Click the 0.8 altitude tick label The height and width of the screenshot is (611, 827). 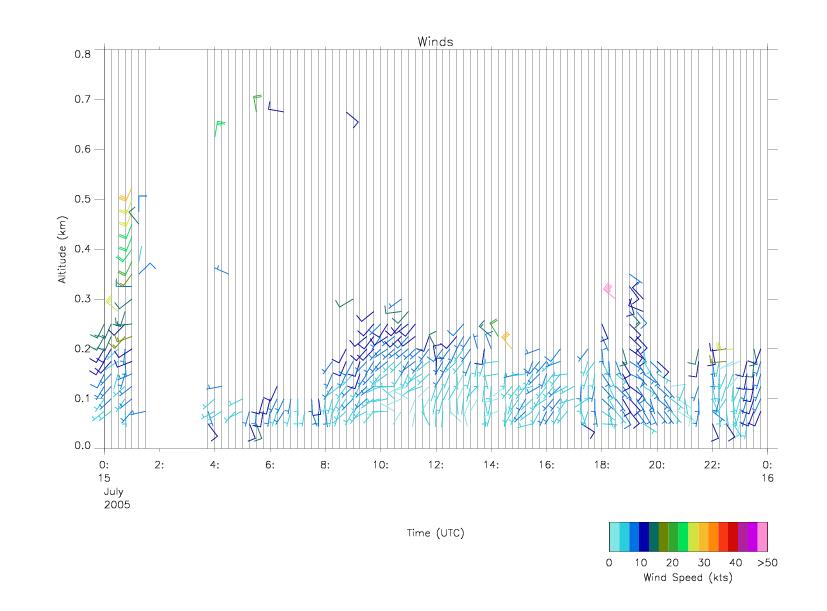[x=82, y=54]
